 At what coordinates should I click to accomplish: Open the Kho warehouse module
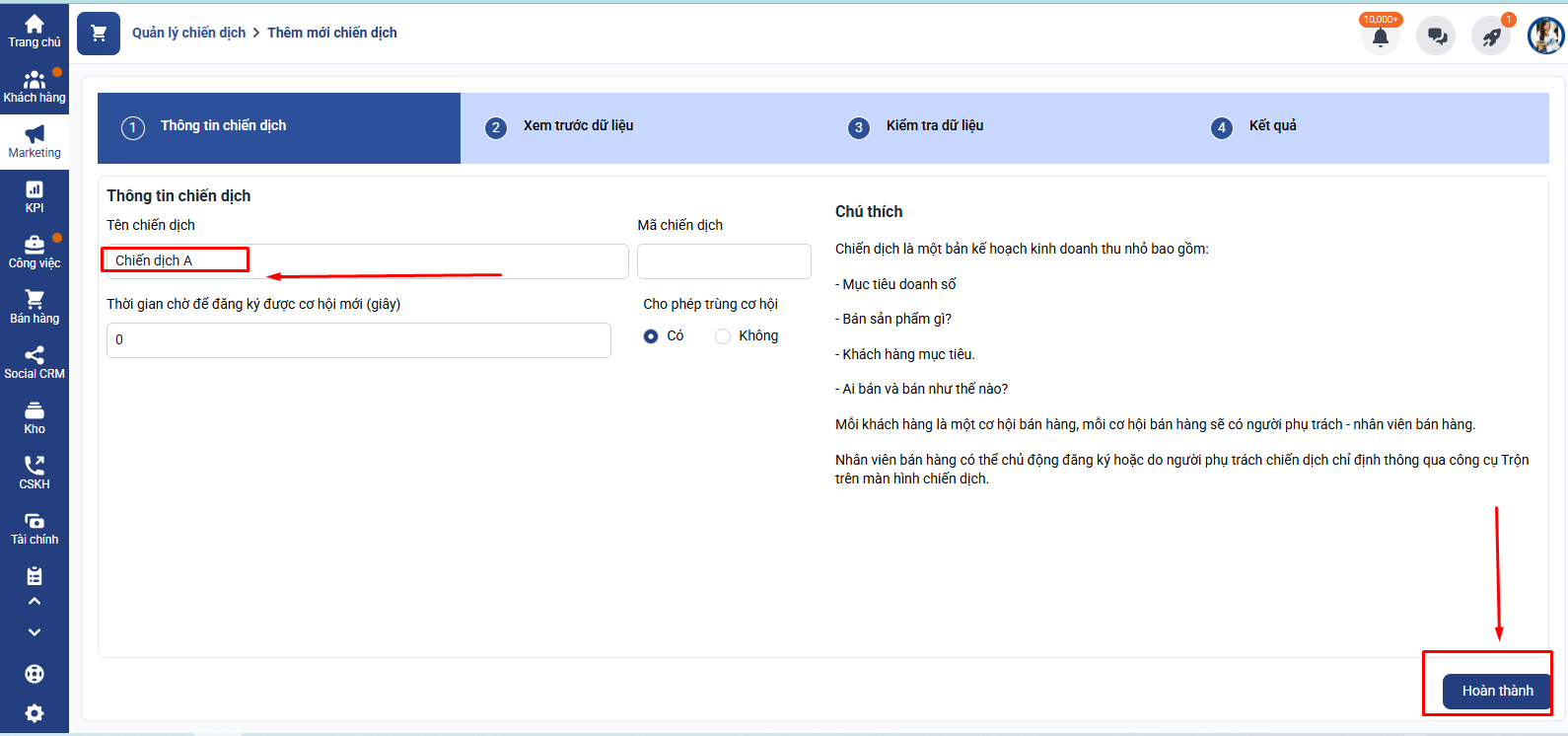[35, 417]
